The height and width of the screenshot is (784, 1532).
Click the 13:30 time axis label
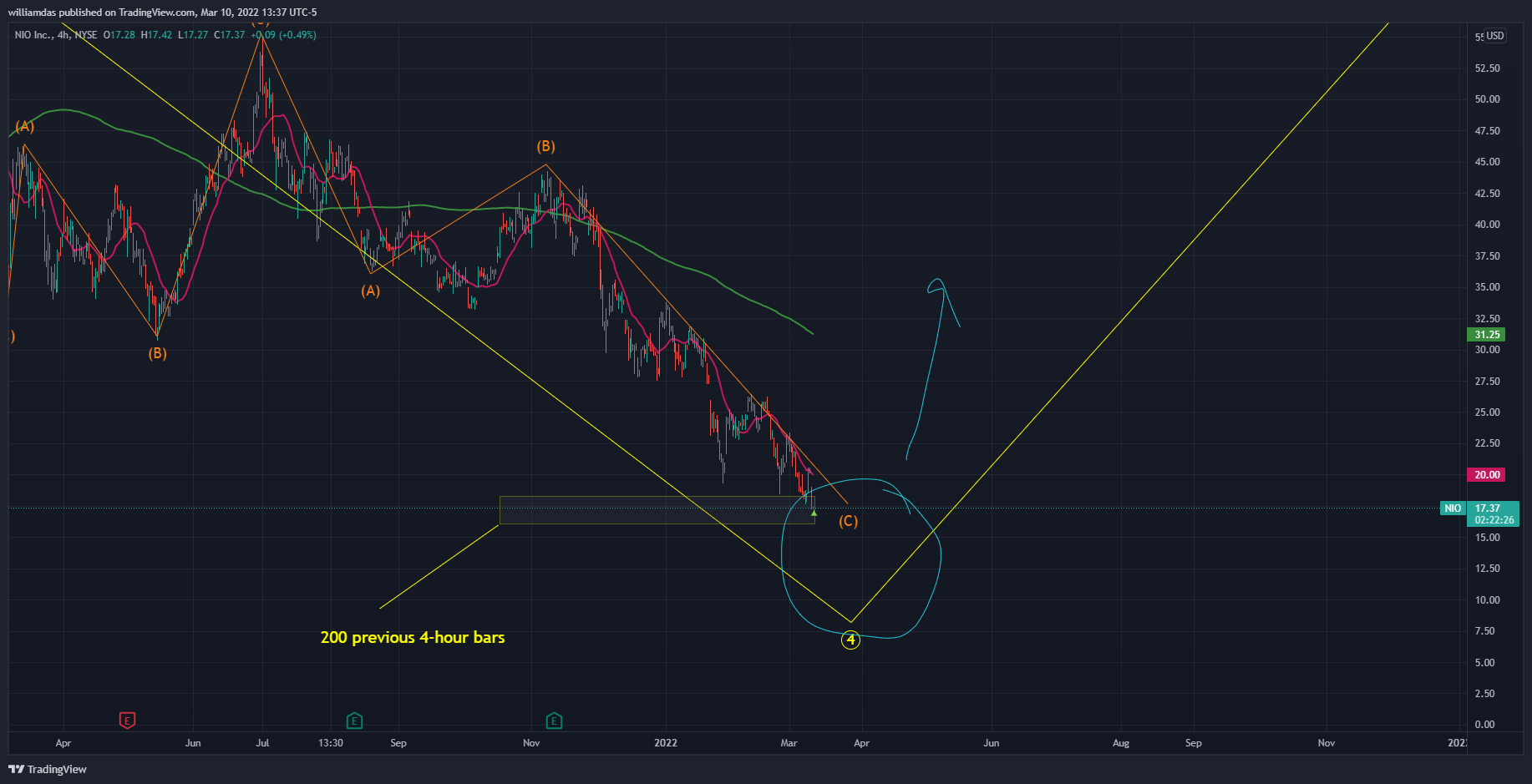(331, 743)
